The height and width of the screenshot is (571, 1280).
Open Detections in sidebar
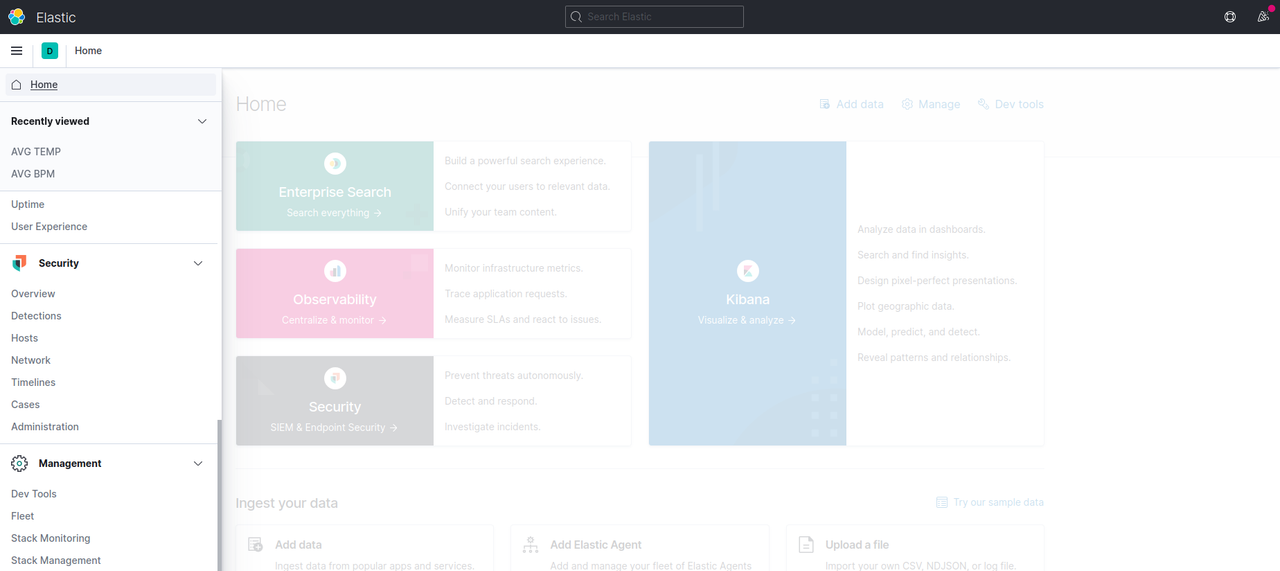pyautogui.click(x=36, y=316)
